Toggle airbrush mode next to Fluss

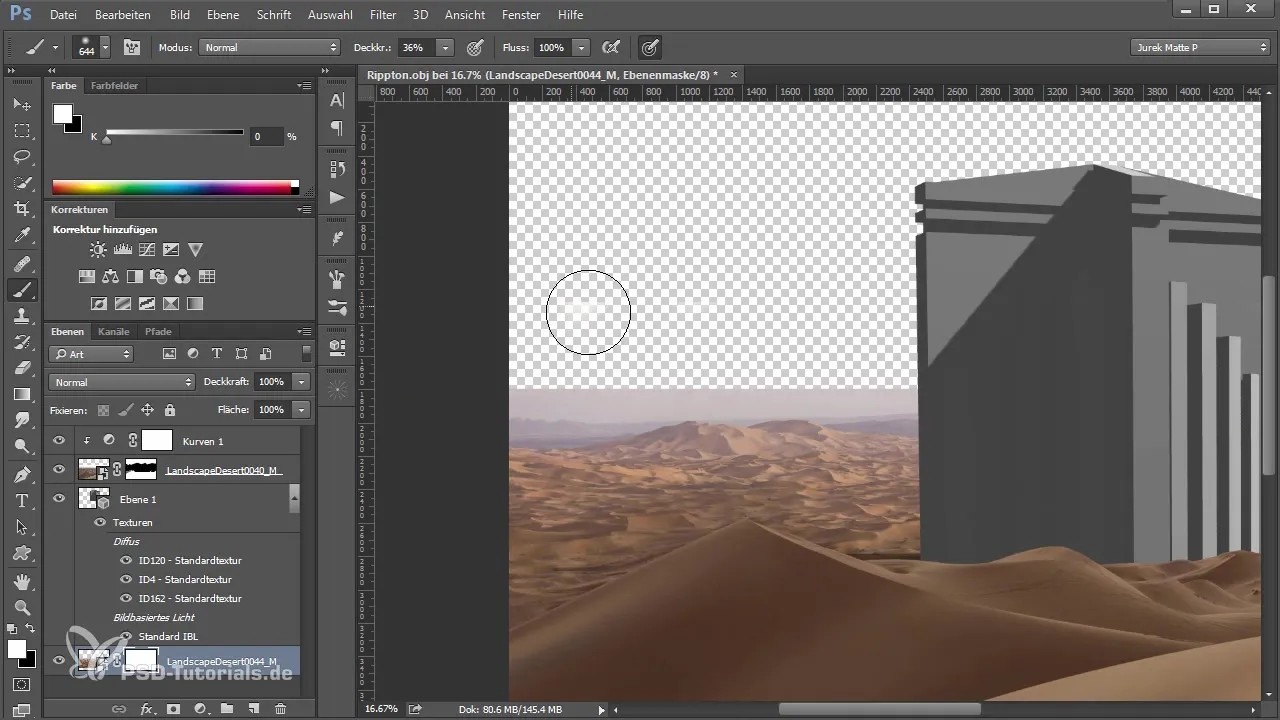point(610,47)
